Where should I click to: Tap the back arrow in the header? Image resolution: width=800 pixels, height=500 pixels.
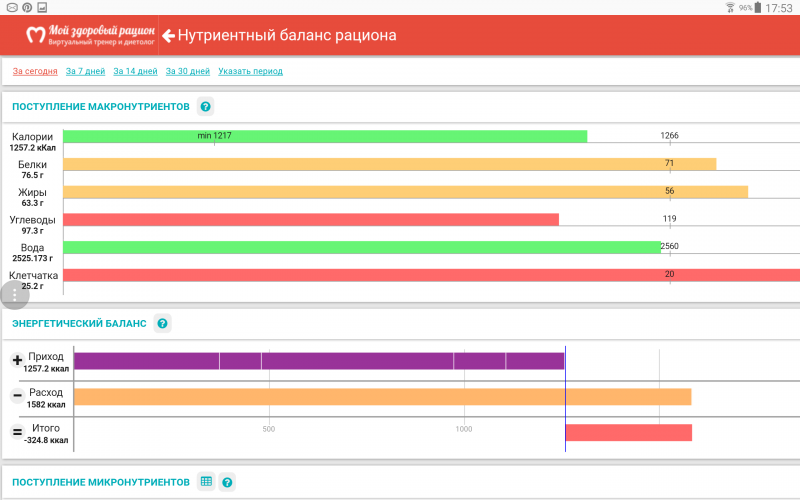click(168, 36)
